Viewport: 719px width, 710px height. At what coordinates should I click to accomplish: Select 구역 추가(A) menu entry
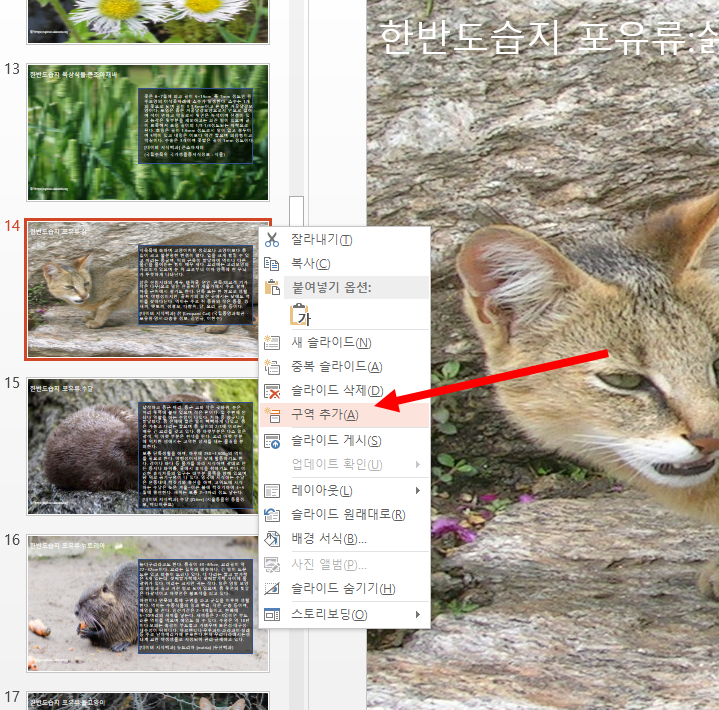[x=345, y=415]
